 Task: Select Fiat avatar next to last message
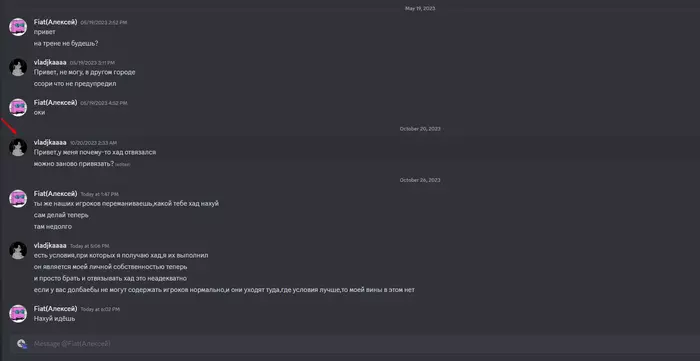pos(18,314)
